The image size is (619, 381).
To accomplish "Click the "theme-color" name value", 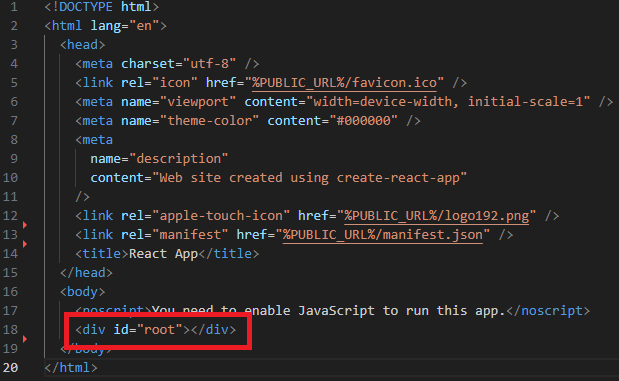I will pyautogui.click(x=209, y=121).
